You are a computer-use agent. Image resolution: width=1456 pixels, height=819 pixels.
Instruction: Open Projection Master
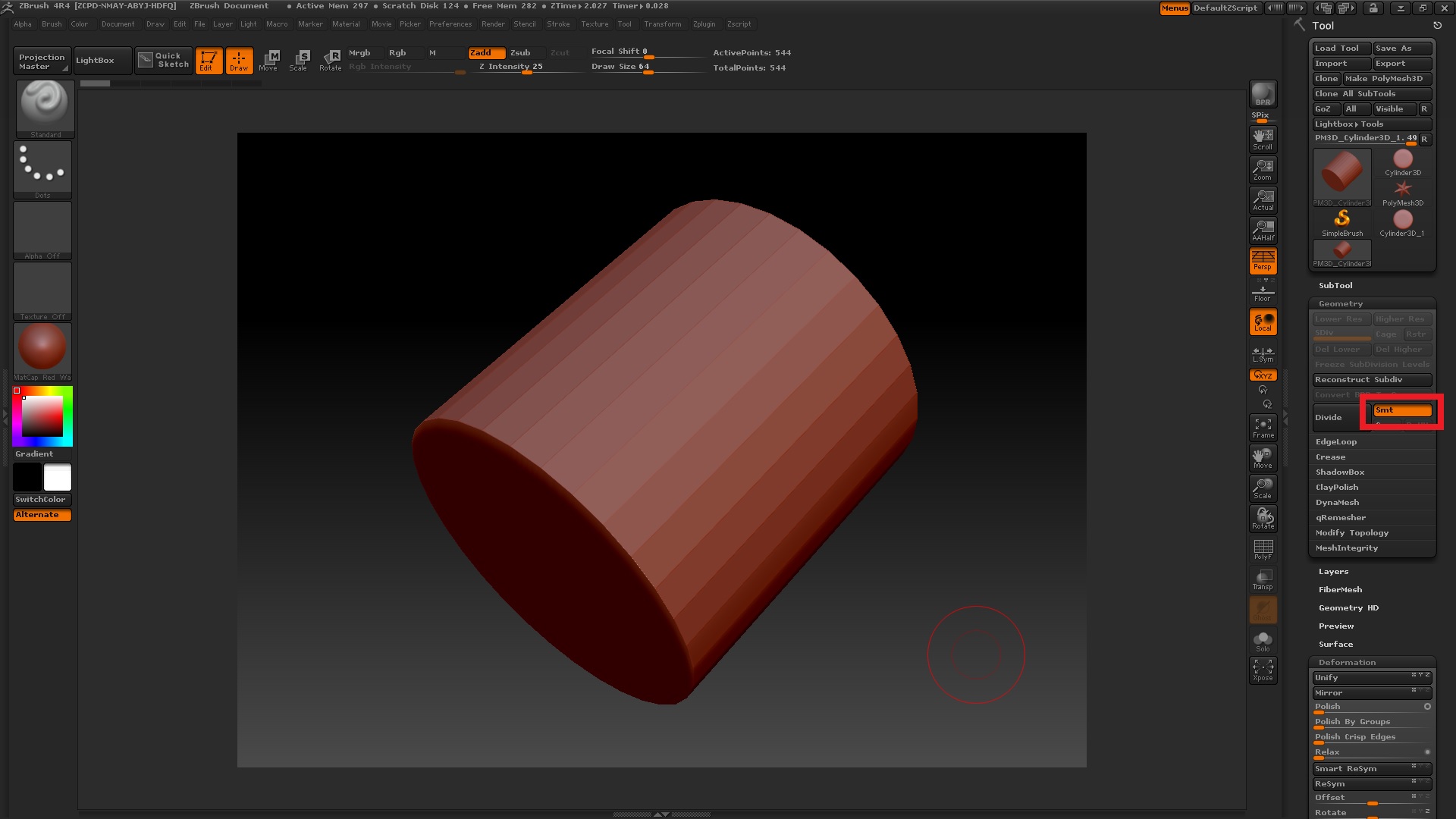tap(42, 61)
